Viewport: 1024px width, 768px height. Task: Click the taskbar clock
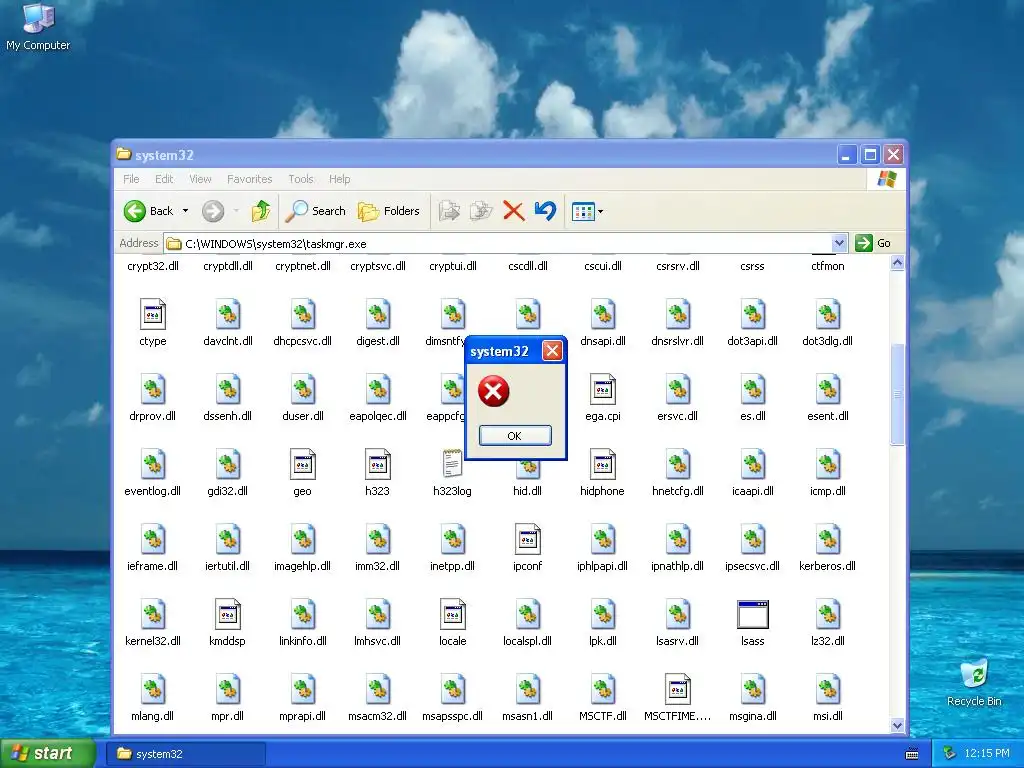(x=987, y=754)
